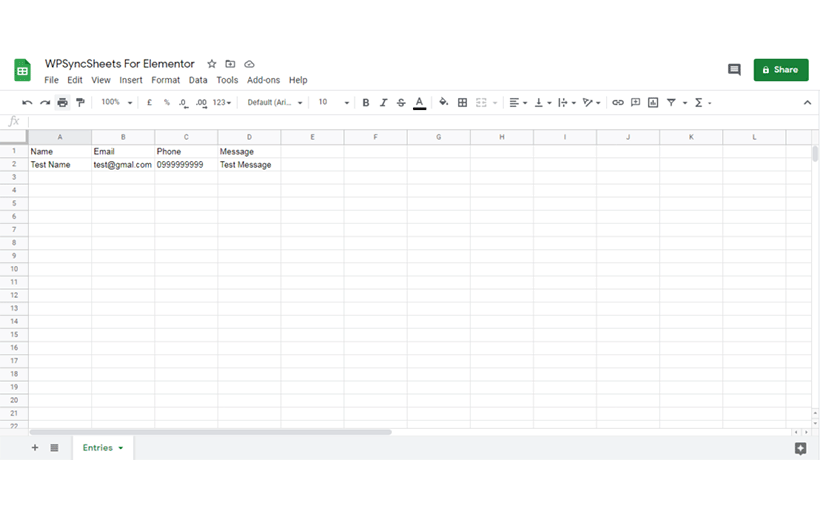Open horizontal align dropdown
The image size is (820, 510).
[518, 103]
